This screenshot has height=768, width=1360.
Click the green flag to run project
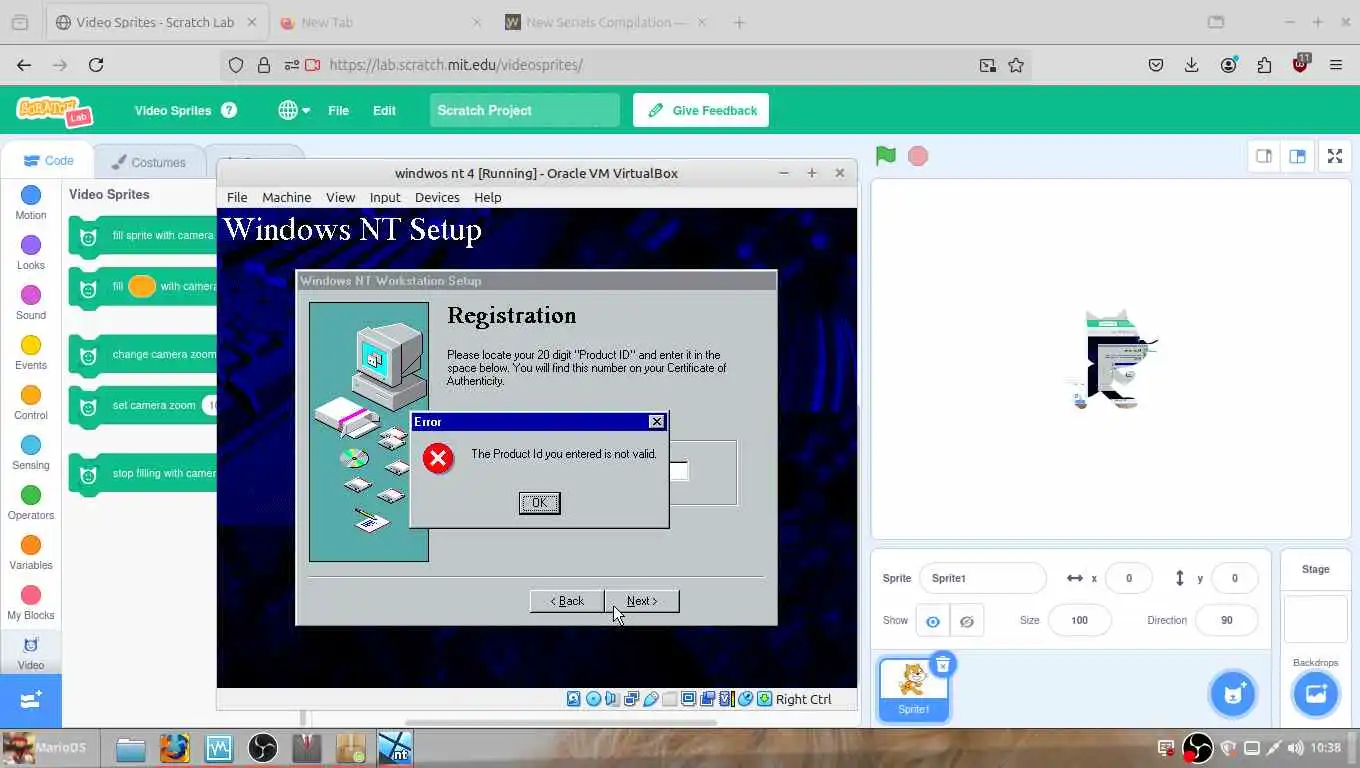click(x=885, y=156)
